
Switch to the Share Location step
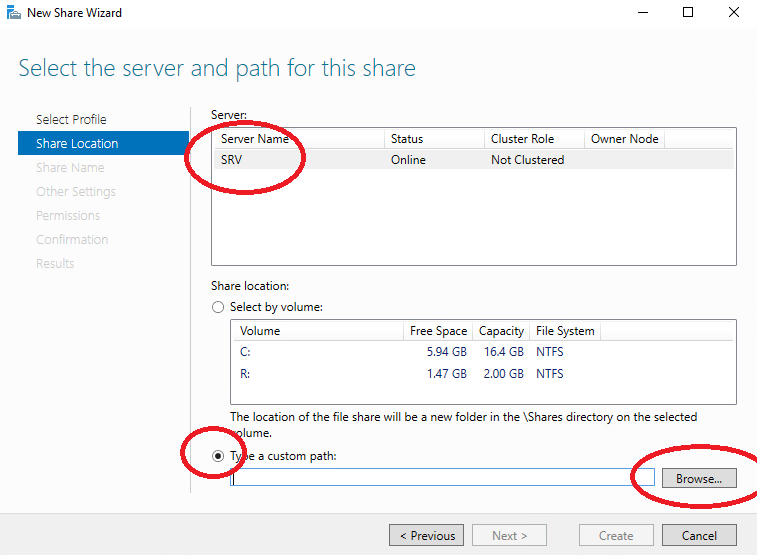pyautogui.click(x=103, y=143)
